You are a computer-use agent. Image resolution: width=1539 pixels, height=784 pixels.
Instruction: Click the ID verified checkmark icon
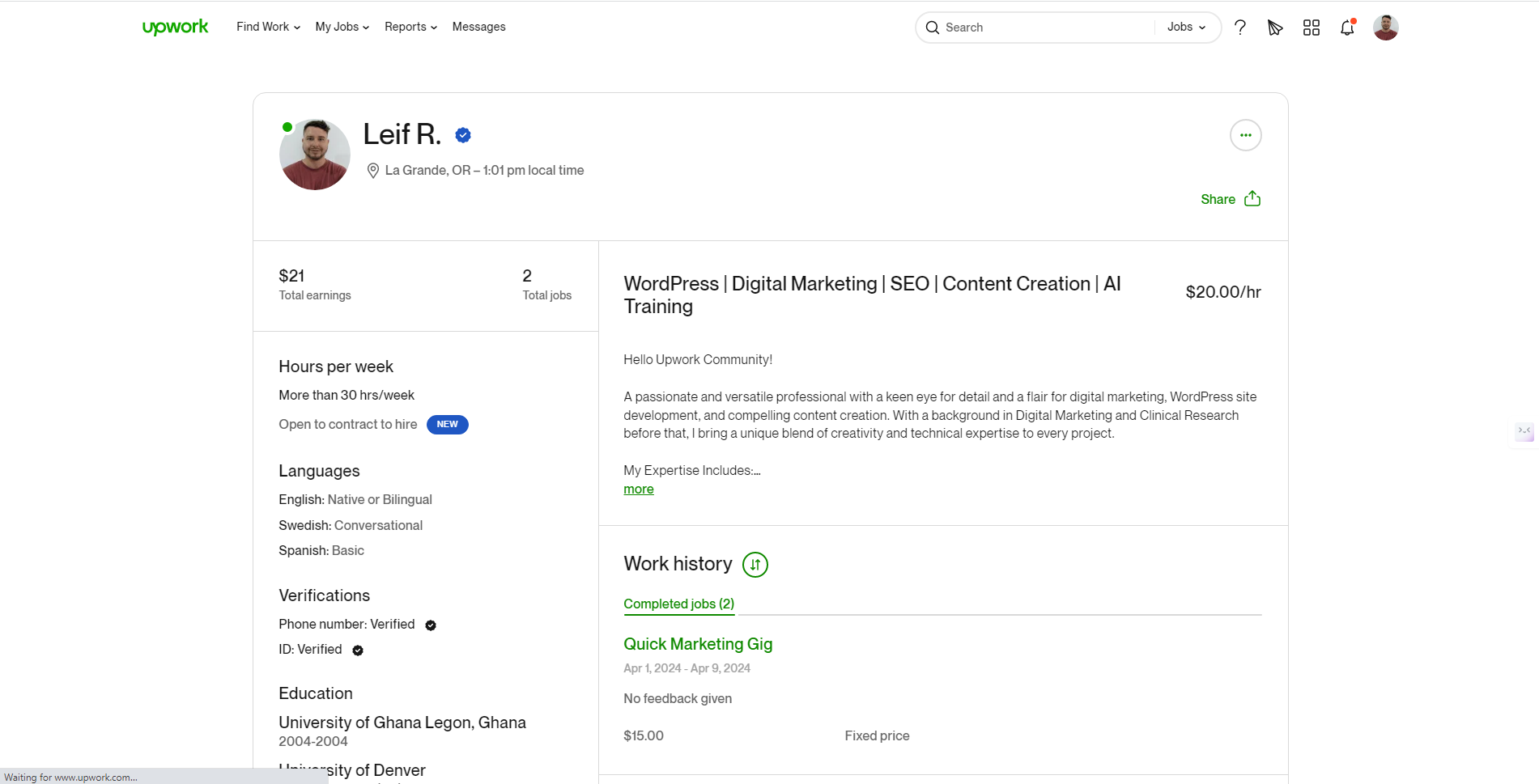click(358, 651)
